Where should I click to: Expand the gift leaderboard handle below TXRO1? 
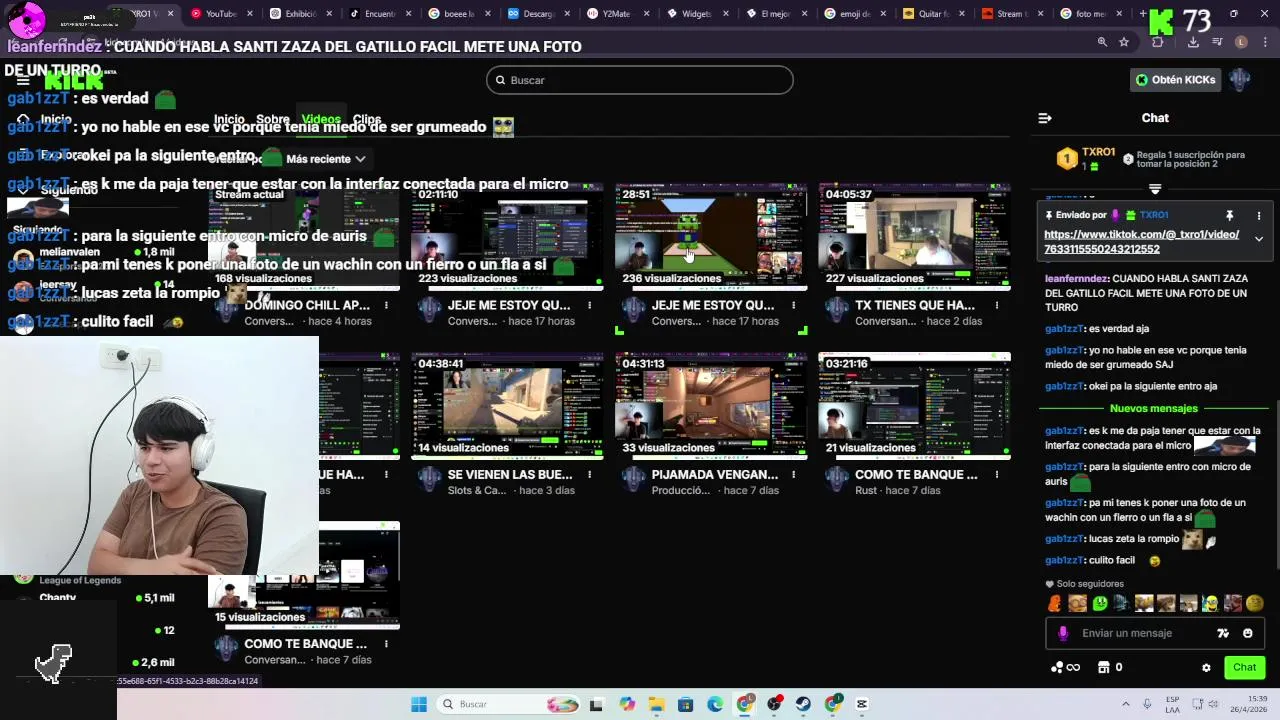click(x=1155, y=189)
